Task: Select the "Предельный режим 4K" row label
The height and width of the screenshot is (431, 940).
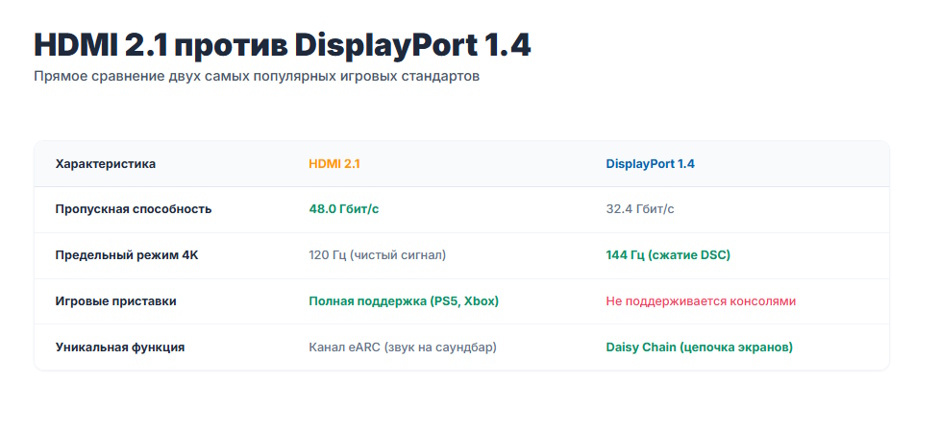Action: point(127,255)
